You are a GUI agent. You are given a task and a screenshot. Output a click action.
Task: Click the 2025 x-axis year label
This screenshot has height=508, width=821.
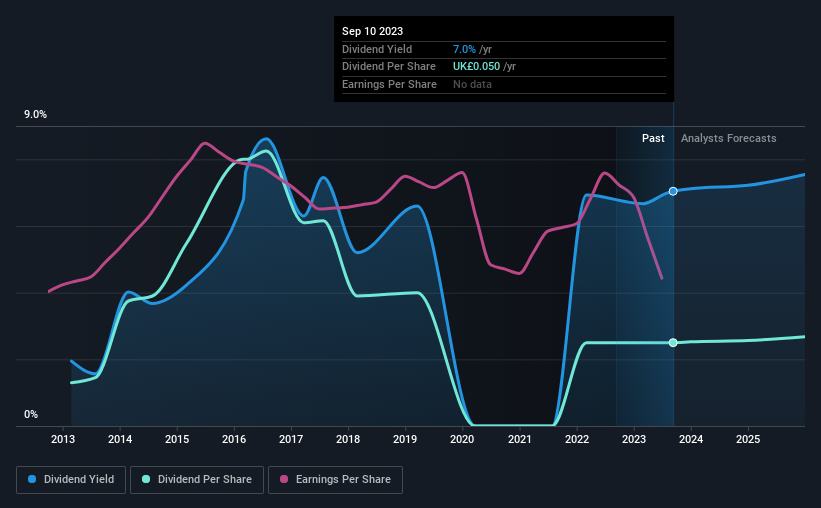click(748, 439)
